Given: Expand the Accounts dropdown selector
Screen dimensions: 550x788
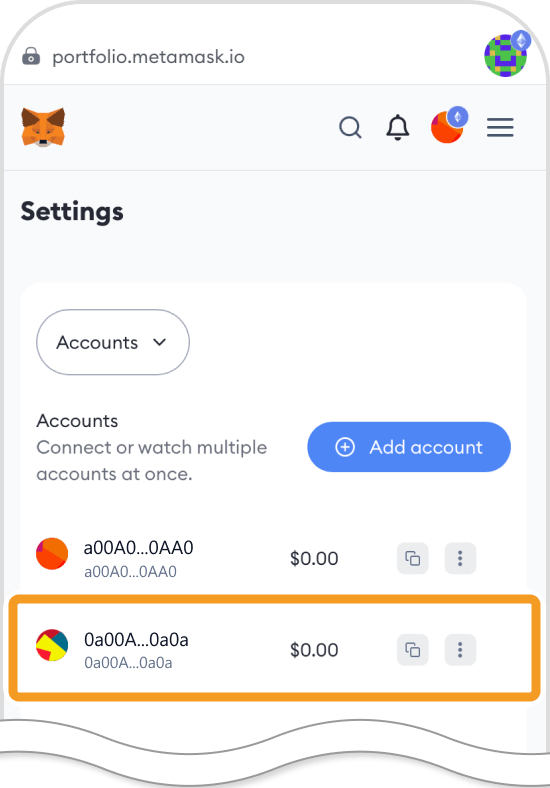Looking at the screenshot, I should coord(113,342).
